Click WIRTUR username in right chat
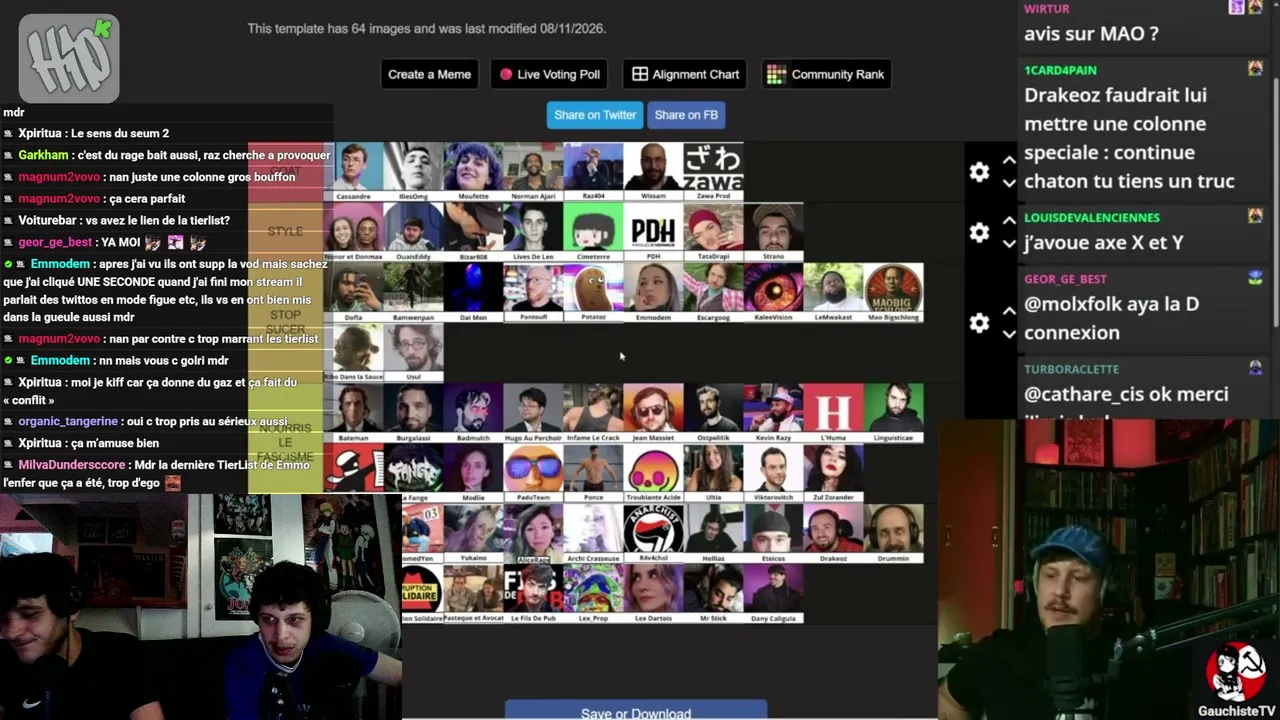This screenshot has width=1280, height=720. (1047, 8)
